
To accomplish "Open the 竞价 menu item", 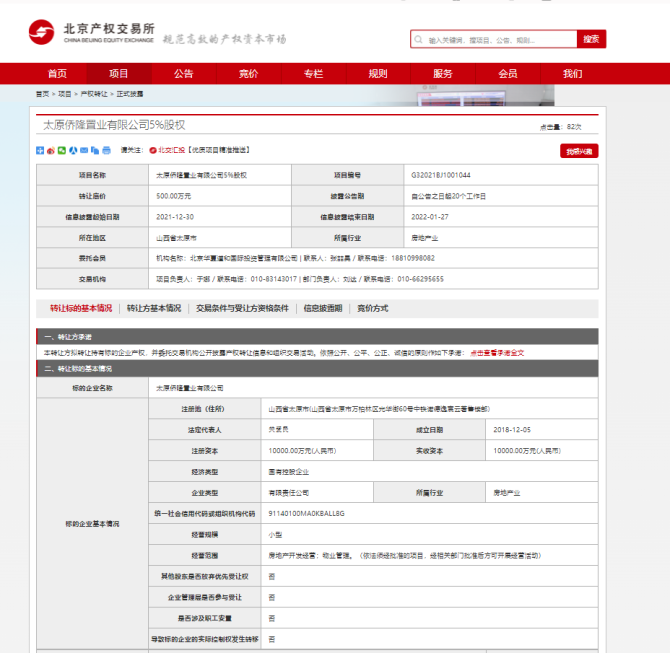I will [249, 74].
